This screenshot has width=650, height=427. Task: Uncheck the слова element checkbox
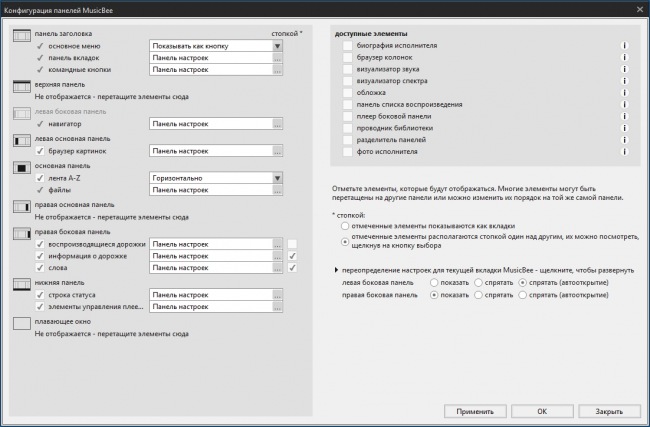[x=40, y=268]
